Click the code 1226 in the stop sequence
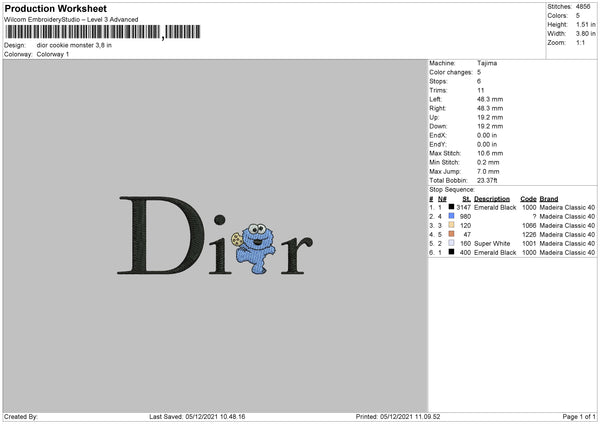Viewport: 600px width, 424px height. tap(529, 235)
